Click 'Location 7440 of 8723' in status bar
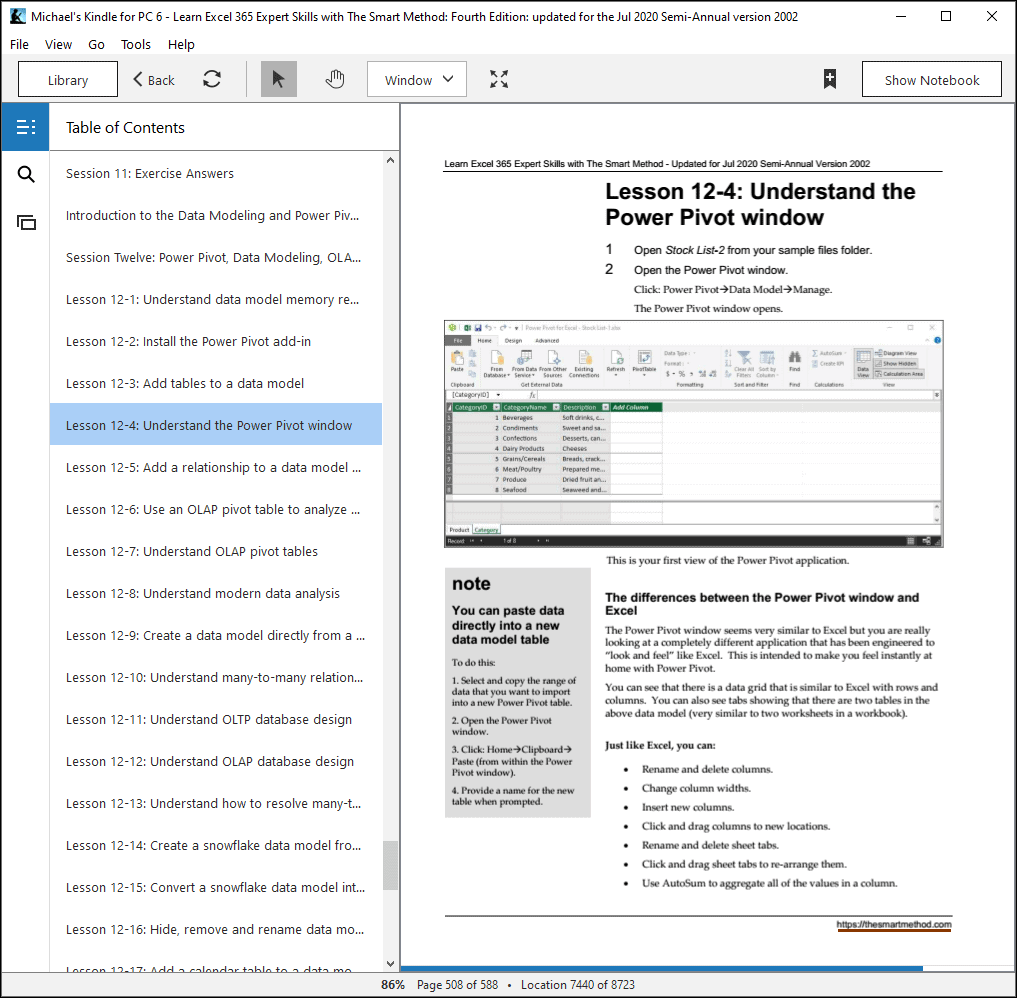 (x=577, y=984)
